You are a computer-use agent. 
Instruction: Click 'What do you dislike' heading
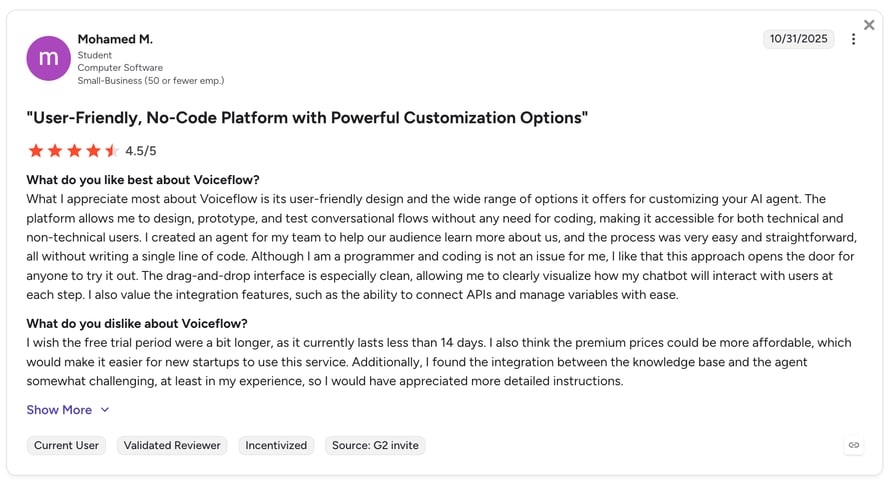pos(137,323)
